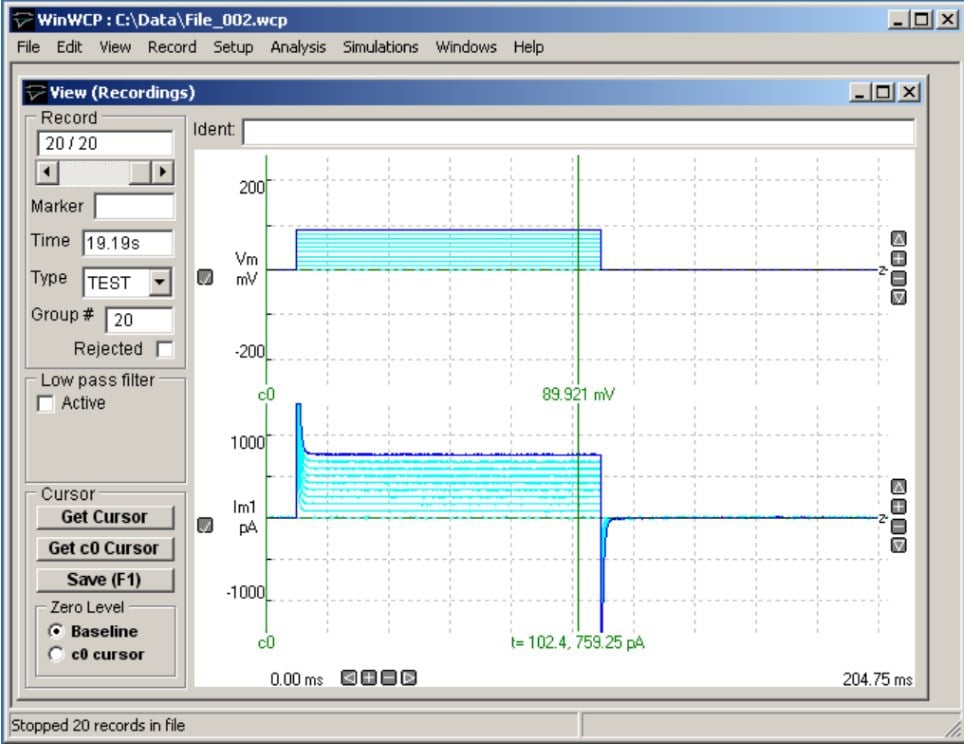964x744 pixels.
Task: Click the Save (F1) button
Action: pyautogui.click(x=104, y=580)
